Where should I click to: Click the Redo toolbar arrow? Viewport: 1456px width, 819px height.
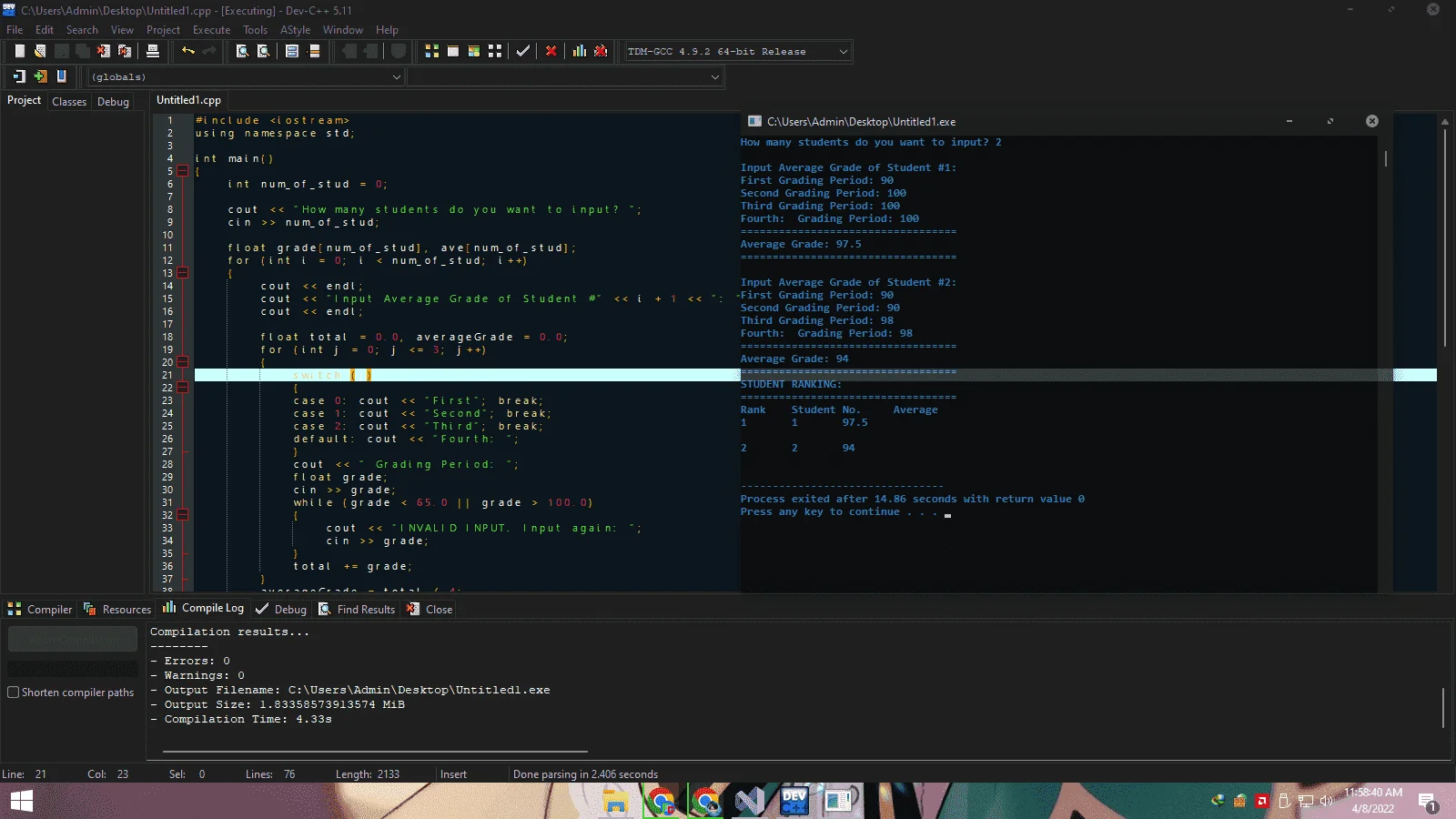pyautogui.click(x=209, y=51)
